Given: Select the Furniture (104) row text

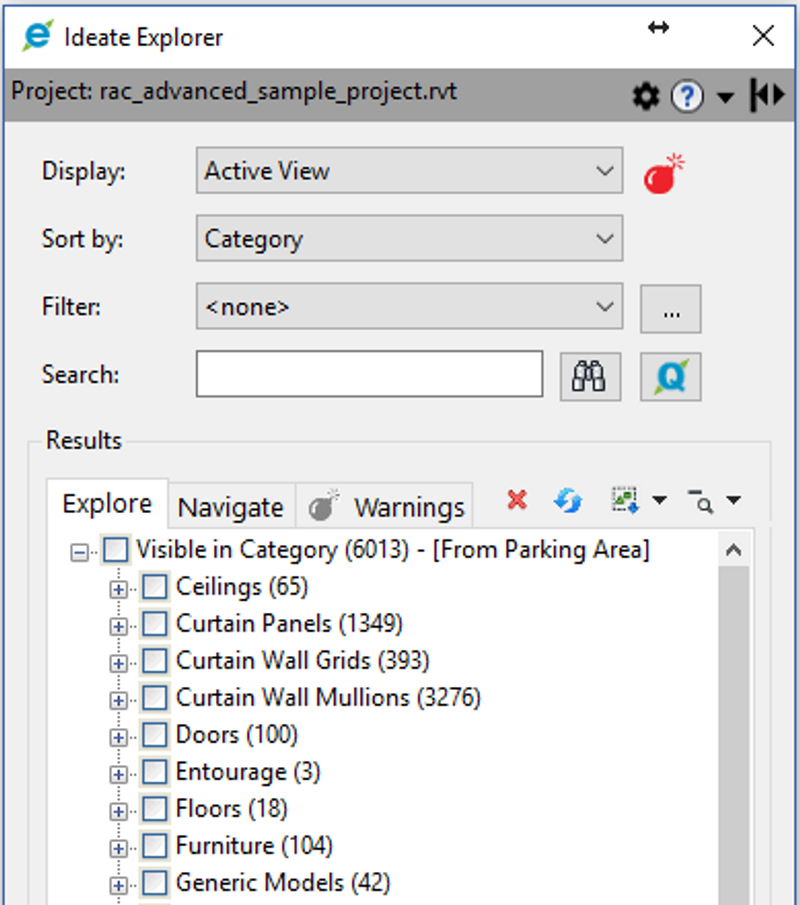Looking at the screenshot, I should [254, 846].
